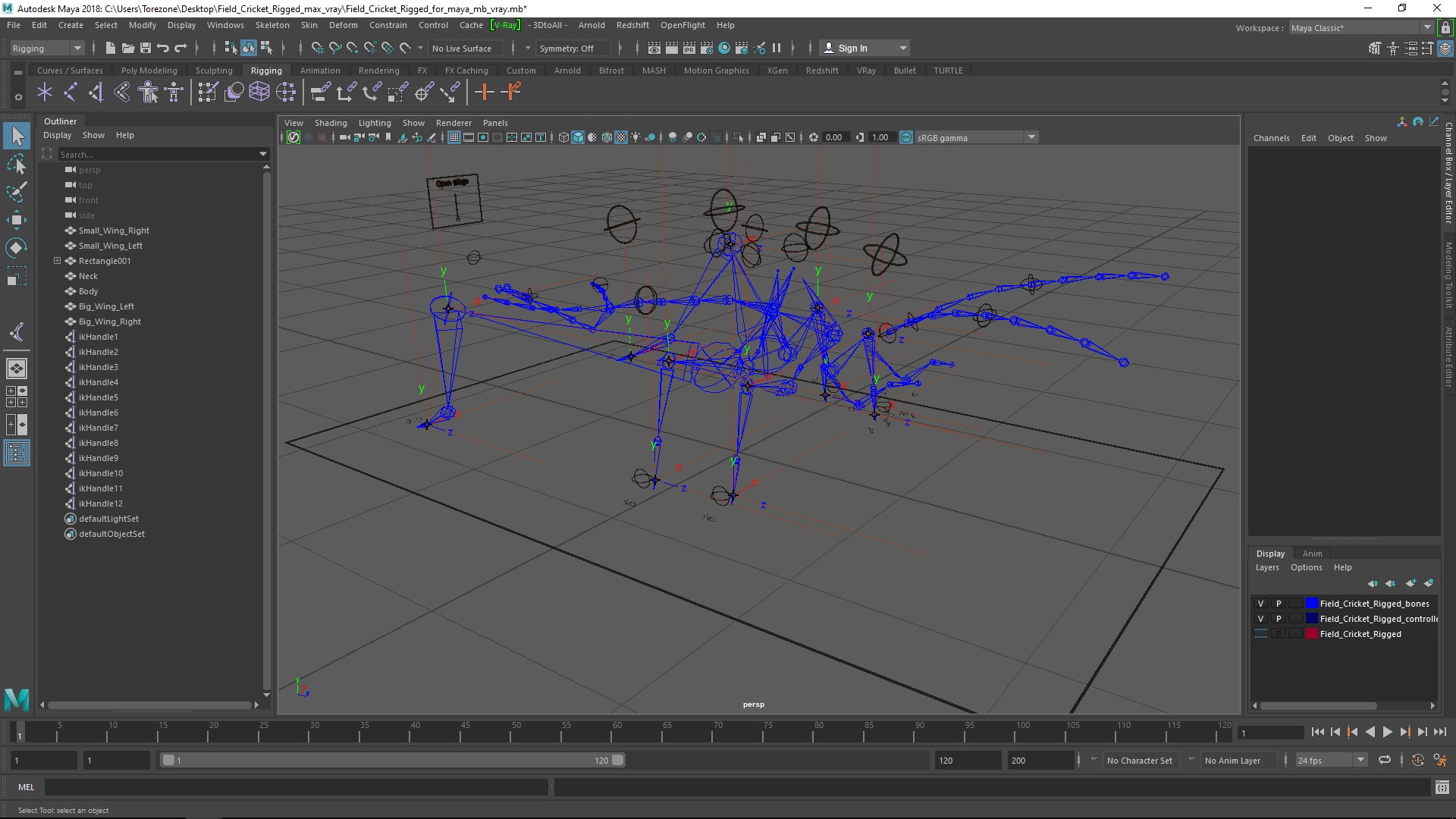Toggle playback type P on controllers layer
The image size is (1456, 819).
pyautogui.click(x=1279, y=619)
